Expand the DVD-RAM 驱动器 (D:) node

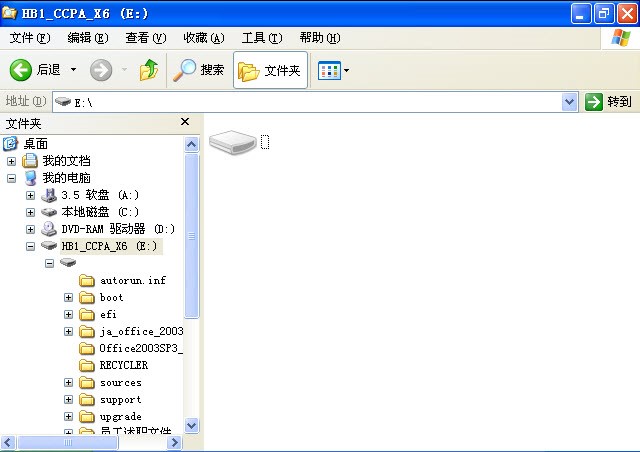tap(30, 229)
